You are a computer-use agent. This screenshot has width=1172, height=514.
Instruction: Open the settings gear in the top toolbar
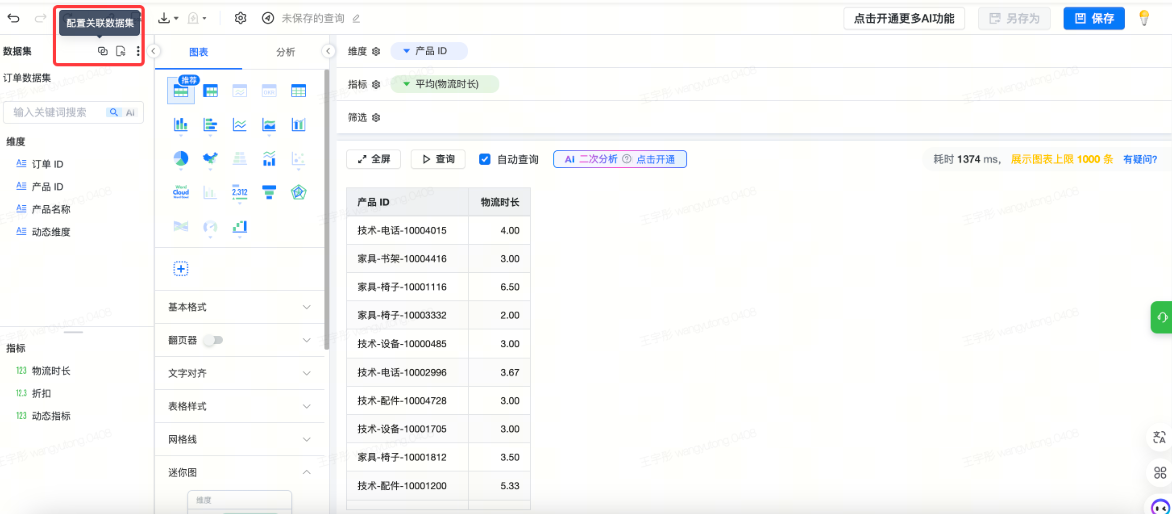[x=240, y=18]
